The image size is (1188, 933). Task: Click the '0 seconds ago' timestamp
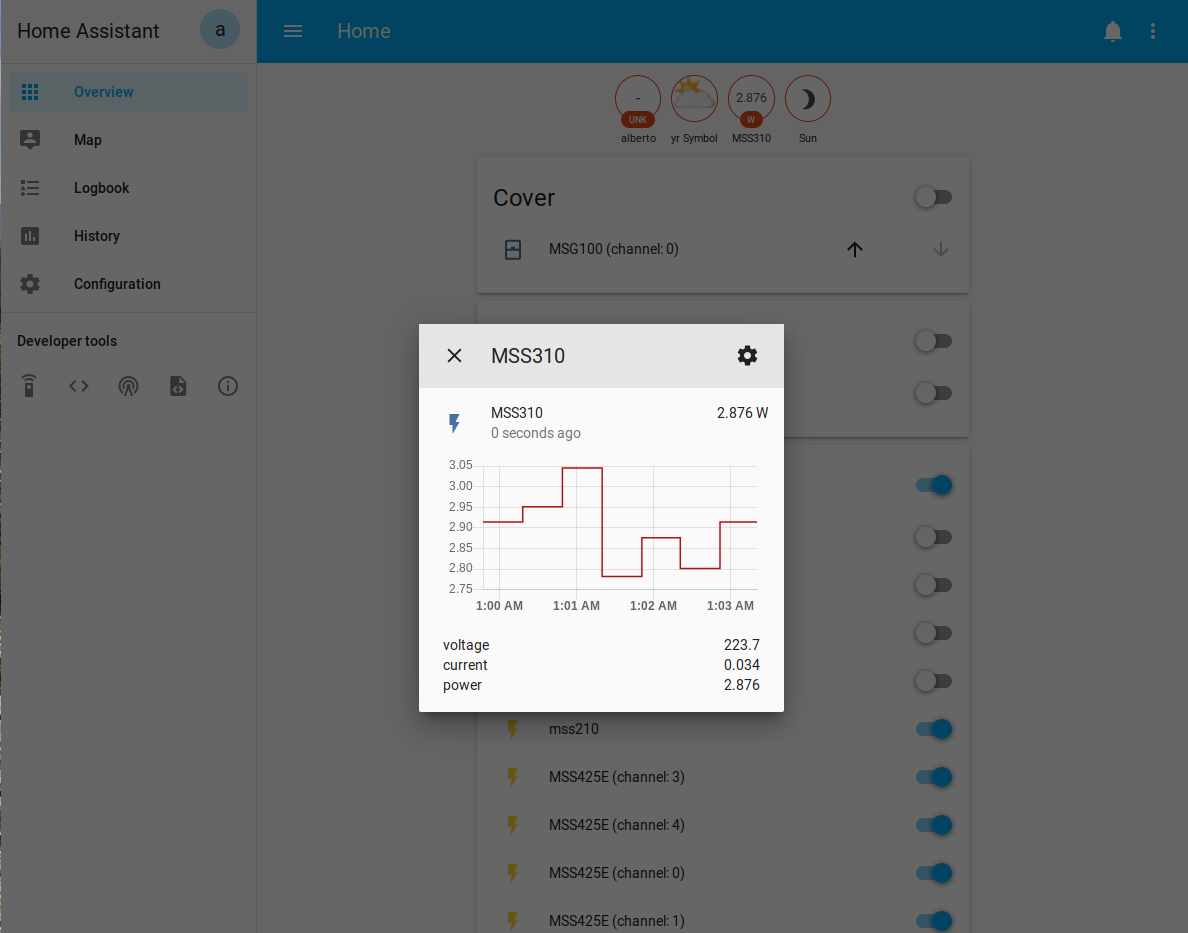(536, 434)
